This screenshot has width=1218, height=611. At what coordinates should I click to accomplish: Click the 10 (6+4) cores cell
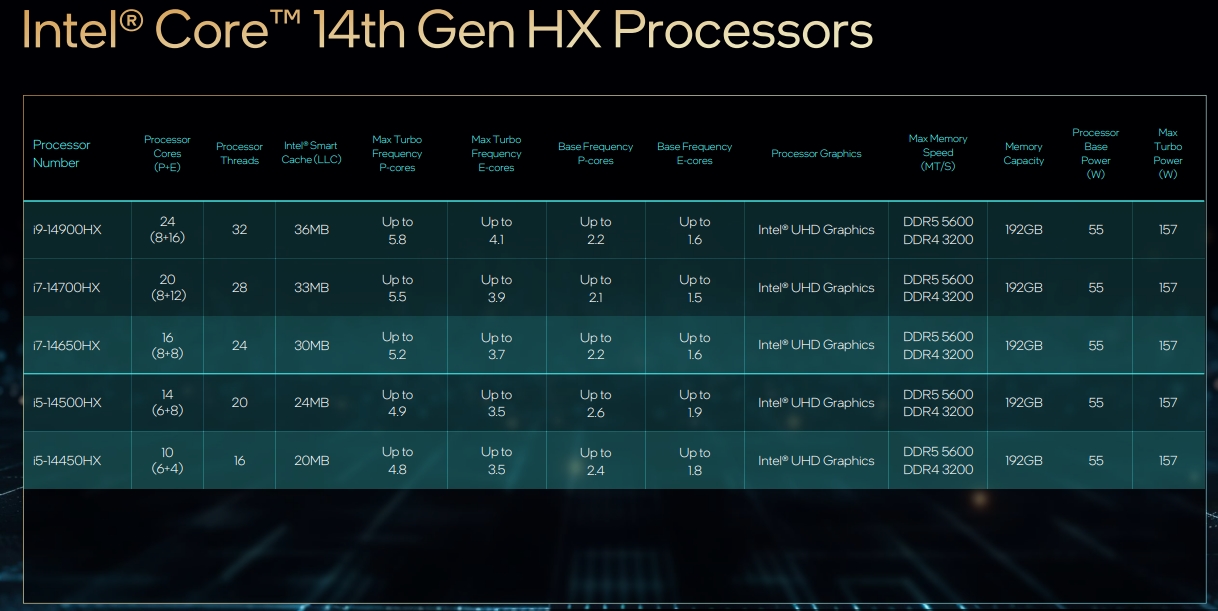point(167,461)
